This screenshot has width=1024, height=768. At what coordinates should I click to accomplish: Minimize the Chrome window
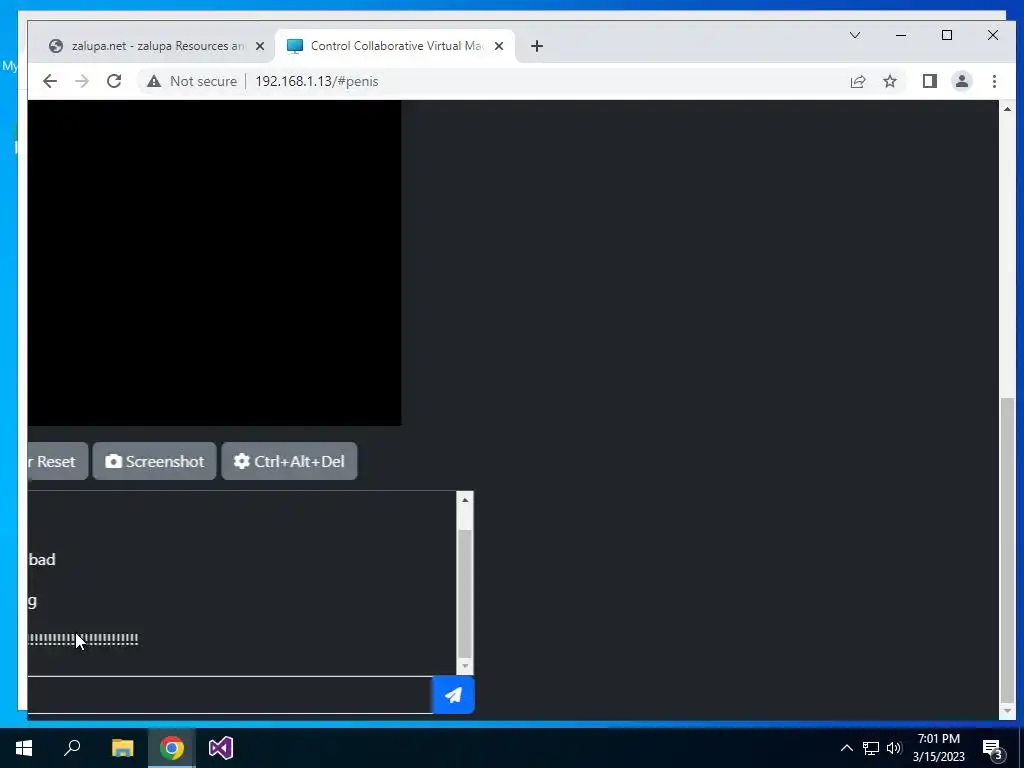(x=901, y=35)
